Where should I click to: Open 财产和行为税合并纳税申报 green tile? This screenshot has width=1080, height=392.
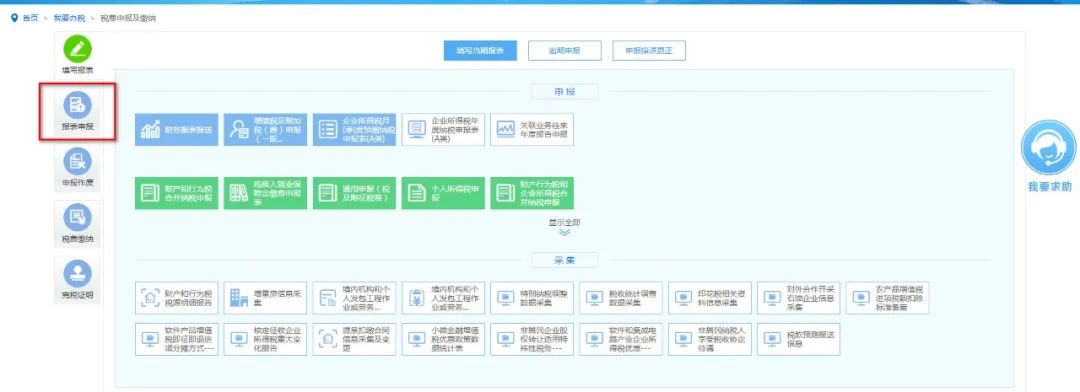pos(176,193)
